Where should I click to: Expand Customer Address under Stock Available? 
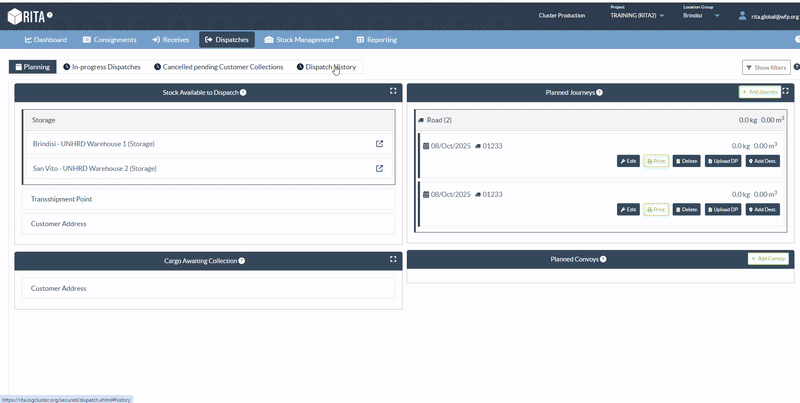(208, 224)
